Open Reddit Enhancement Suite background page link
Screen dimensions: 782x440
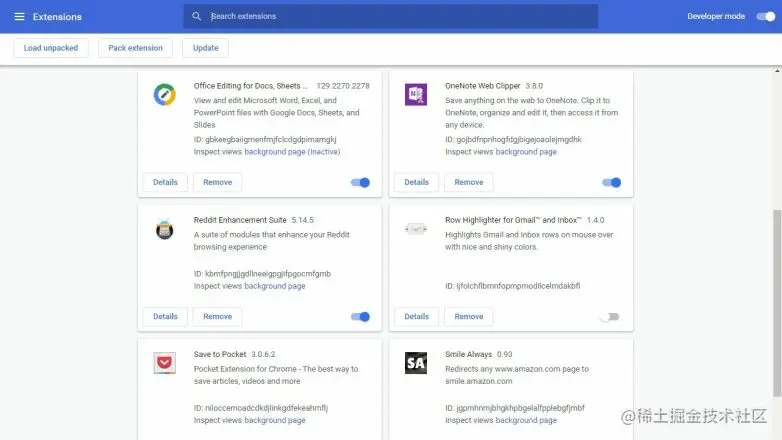point(275,286)
